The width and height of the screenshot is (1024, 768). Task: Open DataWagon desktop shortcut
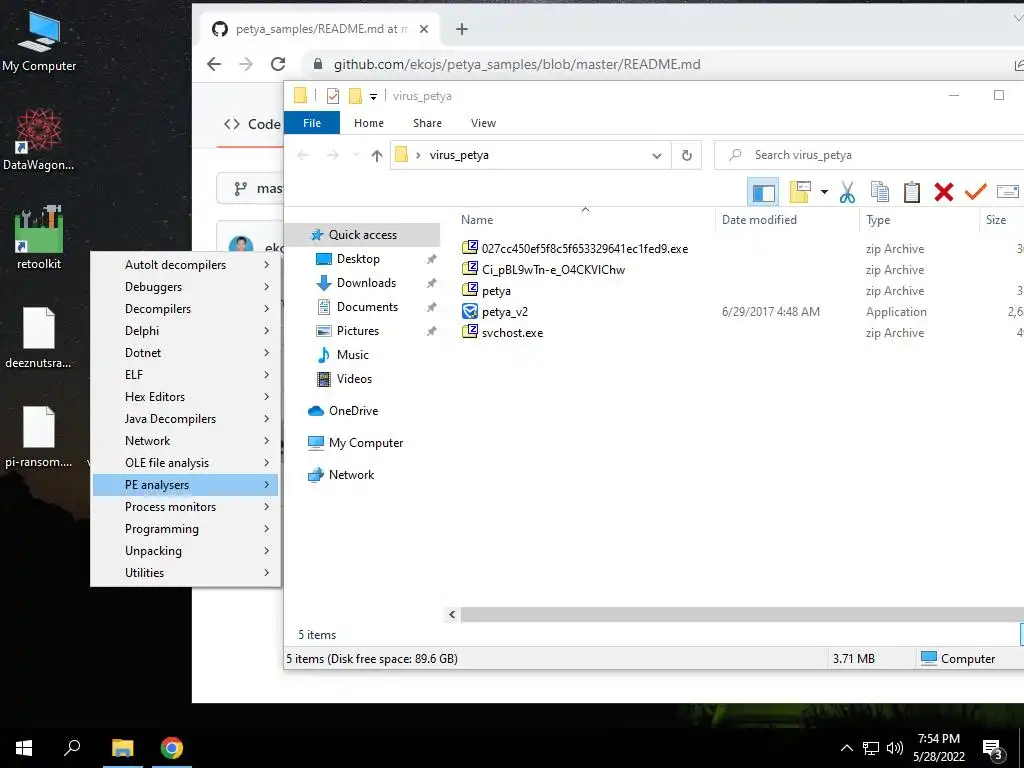tap(39, 140)
